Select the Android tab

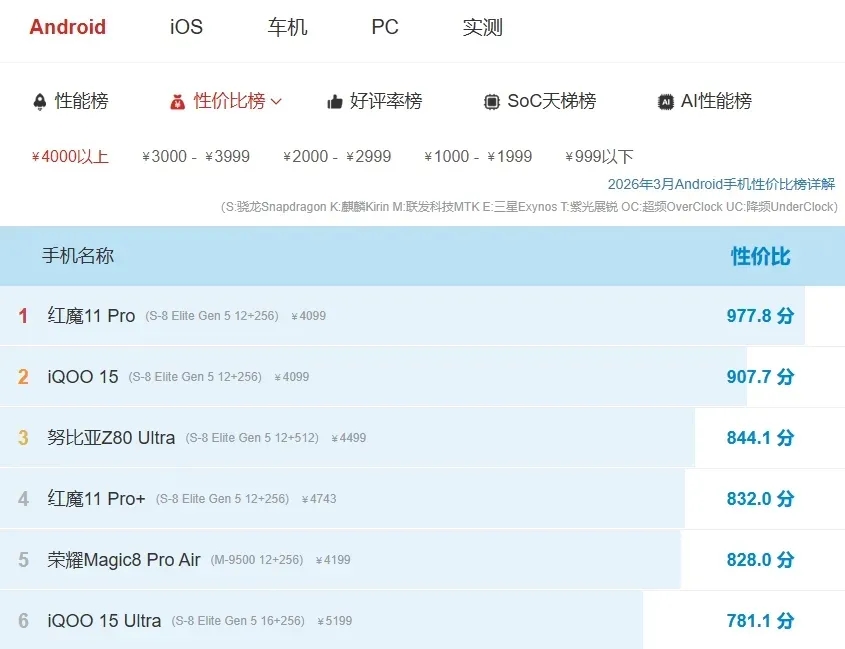tap(67, 27)
